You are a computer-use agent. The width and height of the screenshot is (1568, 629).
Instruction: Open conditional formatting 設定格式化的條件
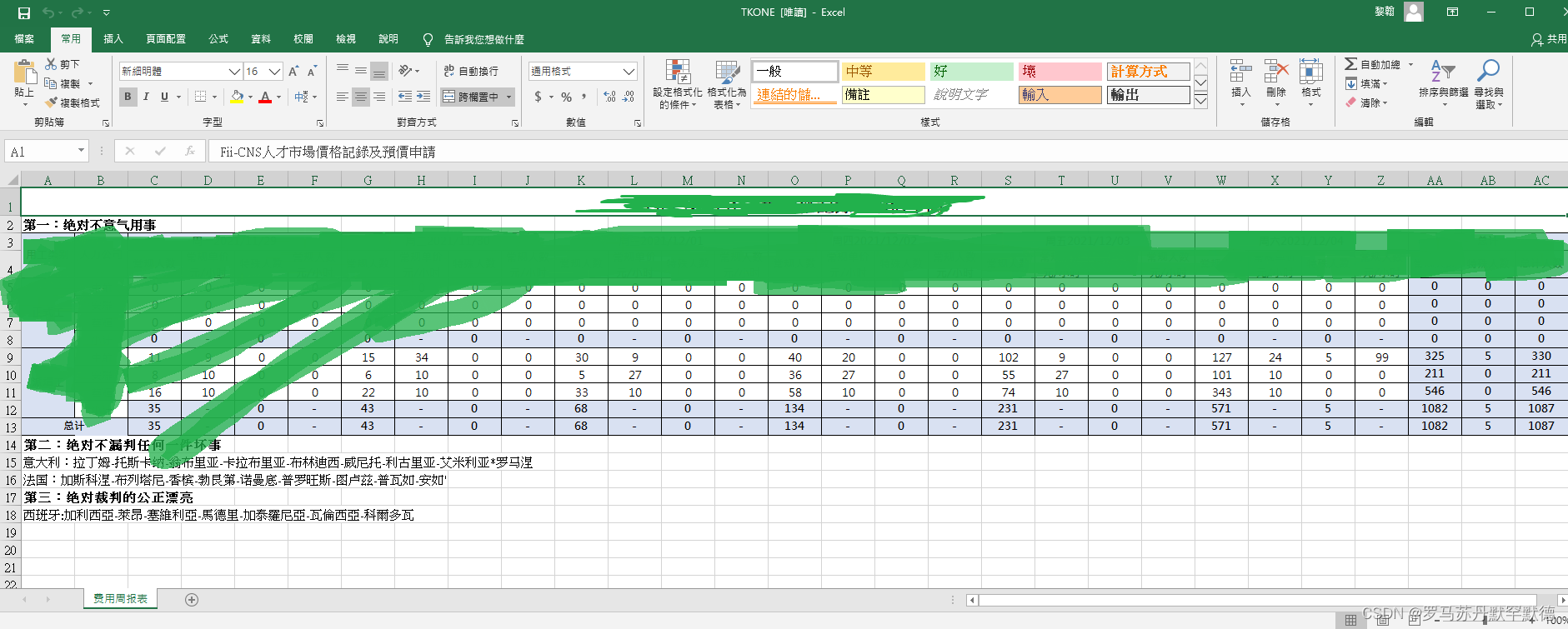678,84
